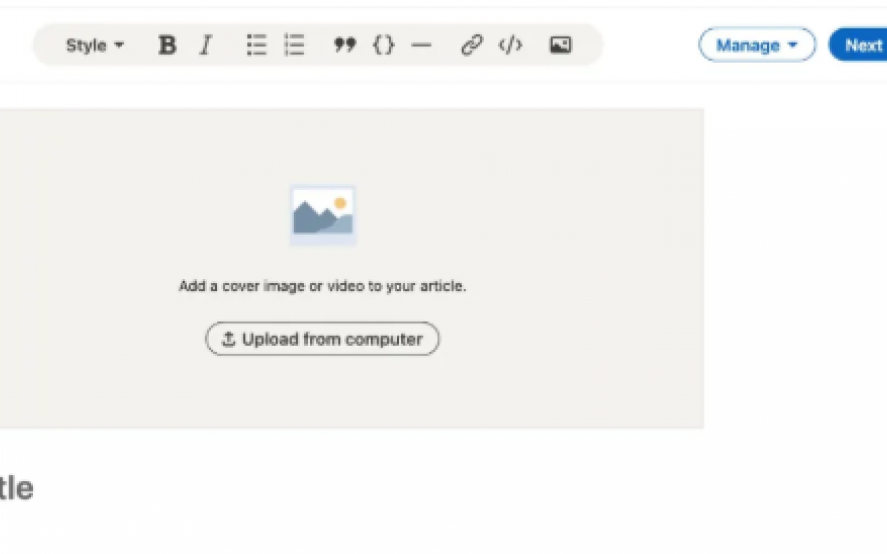Add a blockquote with the quote icon

pyautogui.click(x=345, y=45)
